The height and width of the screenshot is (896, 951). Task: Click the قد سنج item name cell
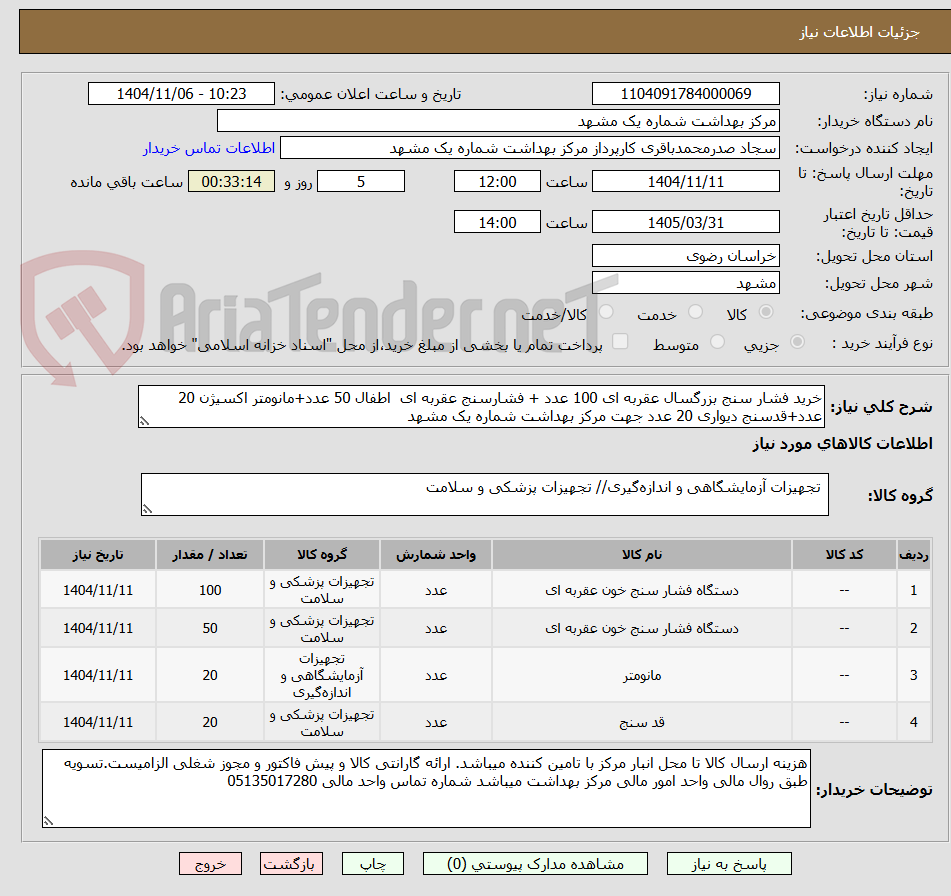(x=642, y=722)
